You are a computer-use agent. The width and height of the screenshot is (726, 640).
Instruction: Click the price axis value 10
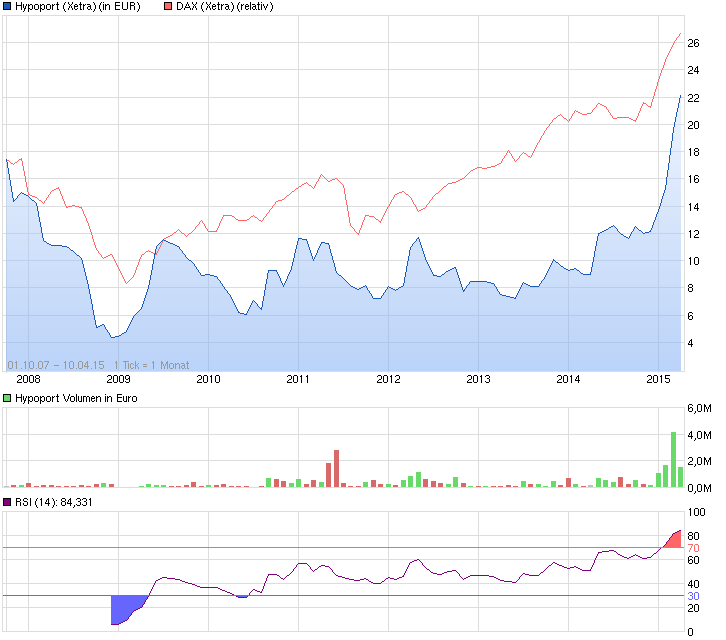coord(693,261)
